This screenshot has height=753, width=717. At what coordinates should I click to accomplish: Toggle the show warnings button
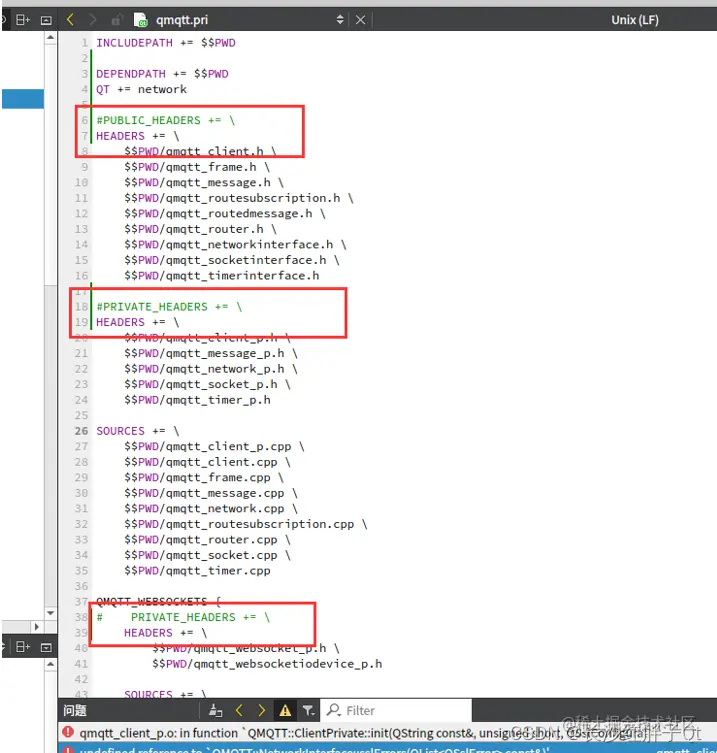(285, 710)
